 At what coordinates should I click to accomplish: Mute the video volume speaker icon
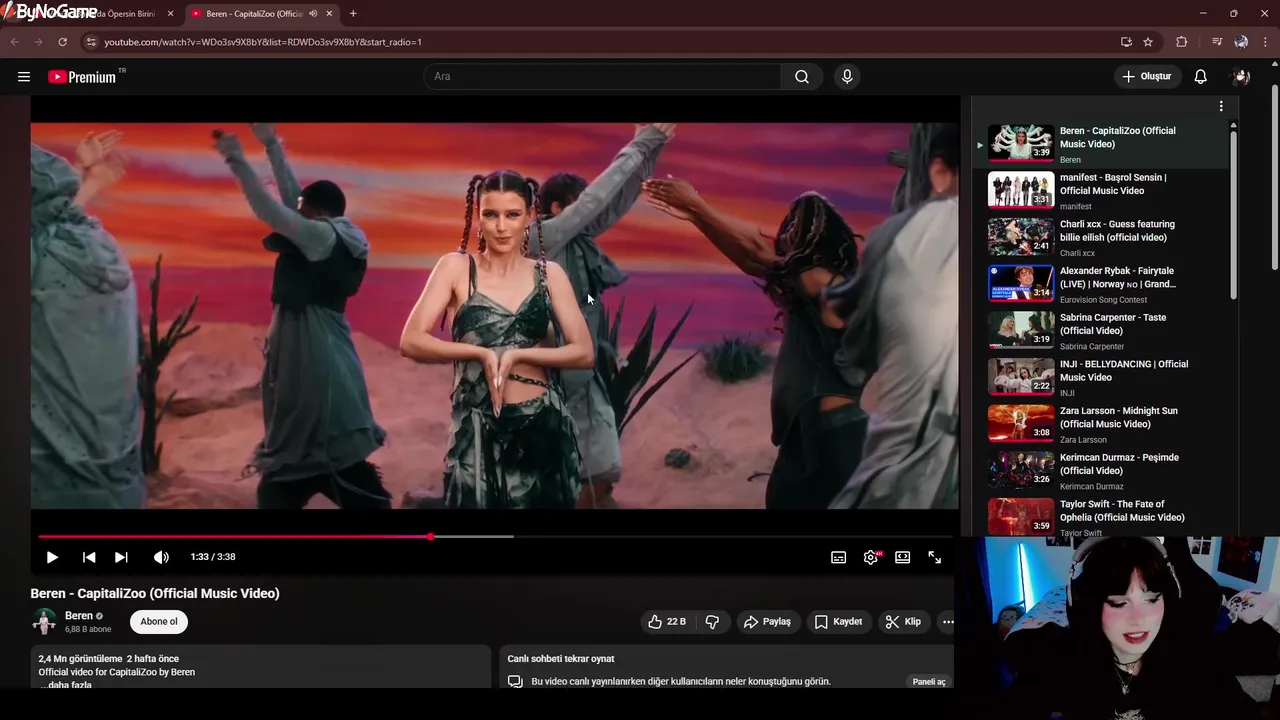(x=161, y=557)
